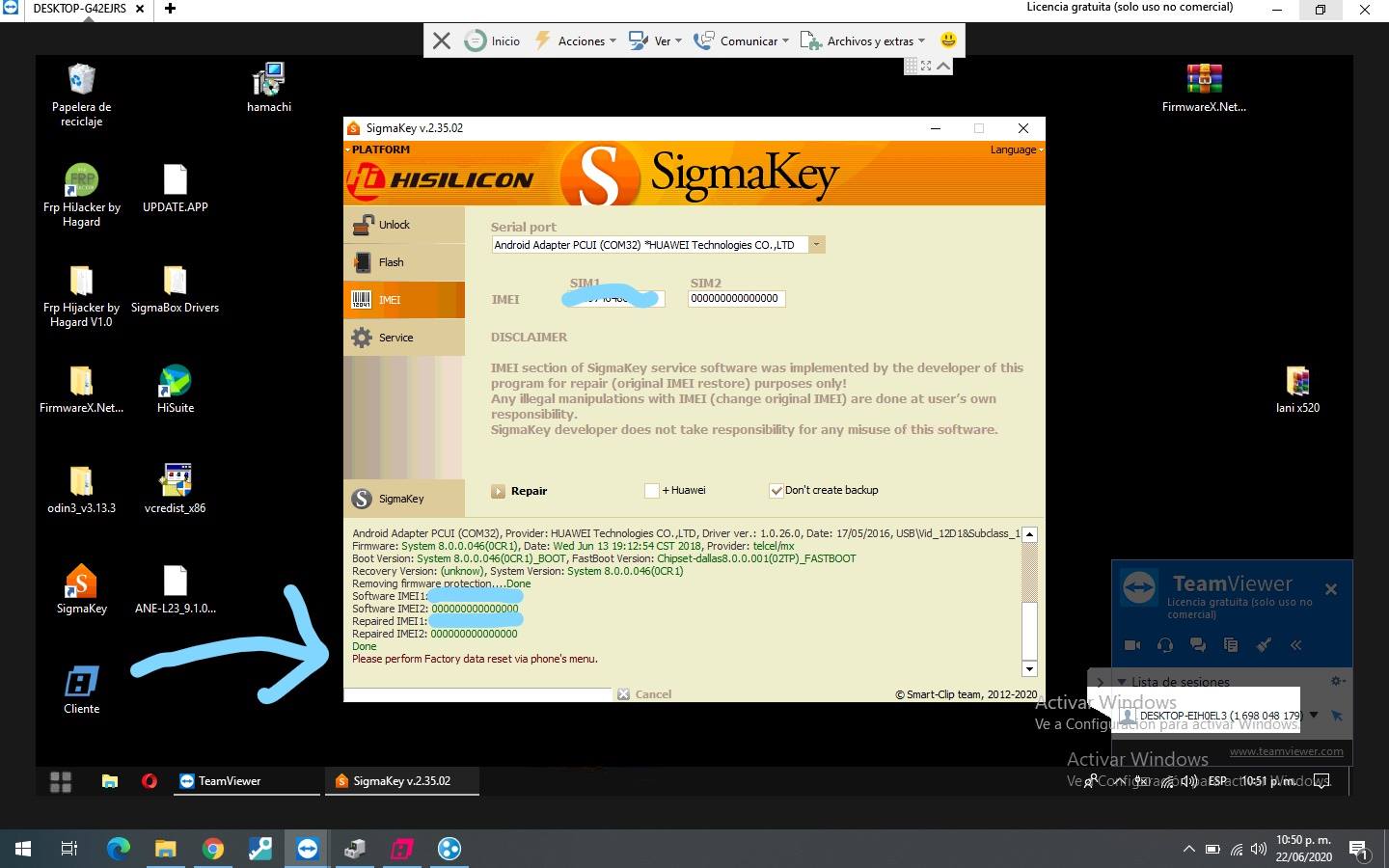Open the Acciones dropdown menu
Viewport: 1389px width, 868px height.
[x=575, y=41]
